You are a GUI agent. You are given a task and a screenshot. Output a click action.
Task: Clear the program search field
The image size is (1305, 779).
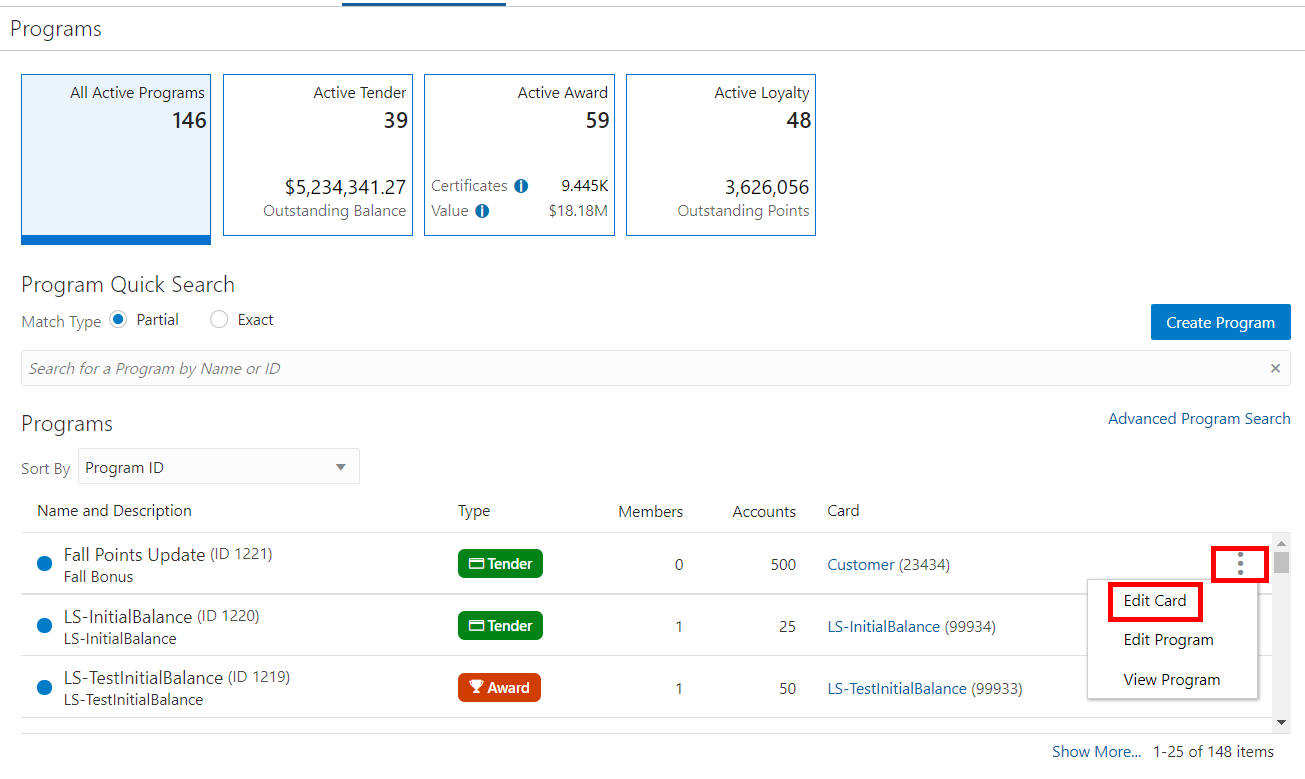(x=1275, y=368)
